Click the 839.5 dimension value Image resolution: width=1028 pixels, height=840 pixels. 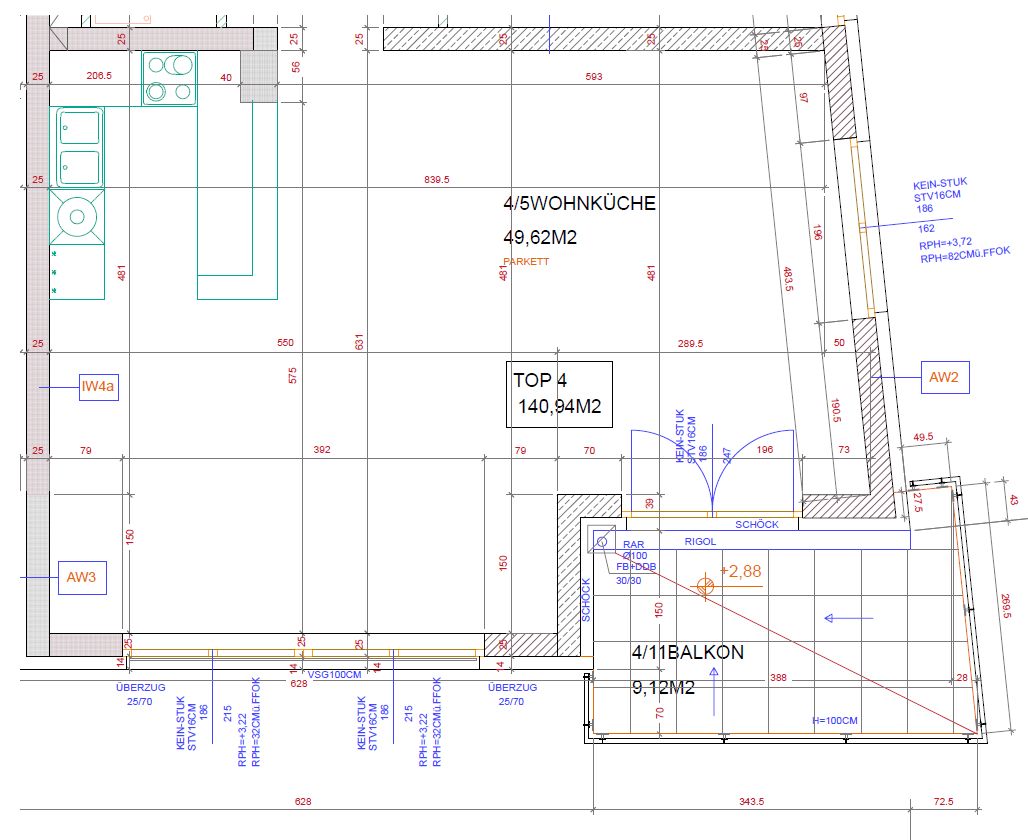[x=436, y=180]
